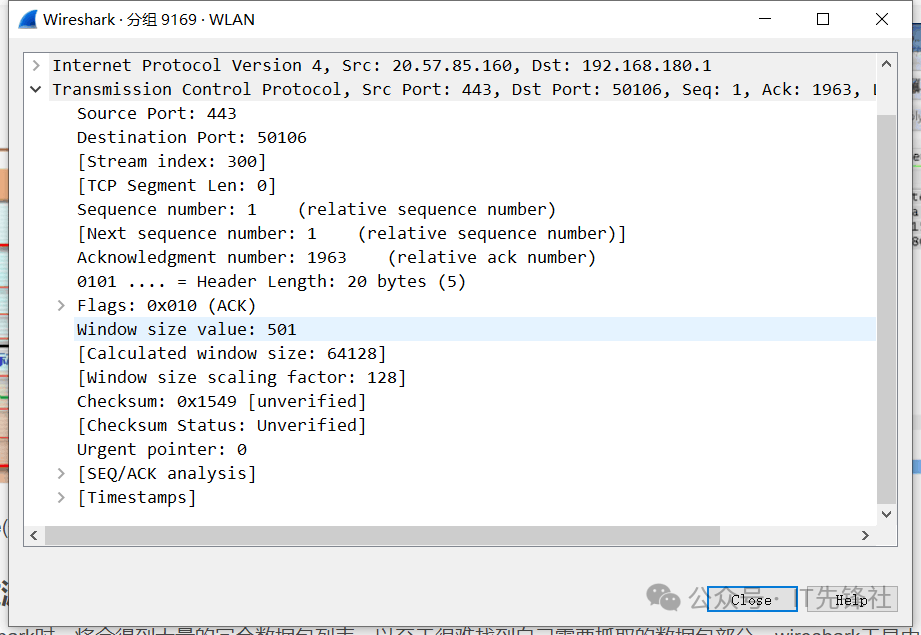Click the vertical scrollbar down arrow
Viewport: 921px width, 635px height.
(x=886, y=514)
